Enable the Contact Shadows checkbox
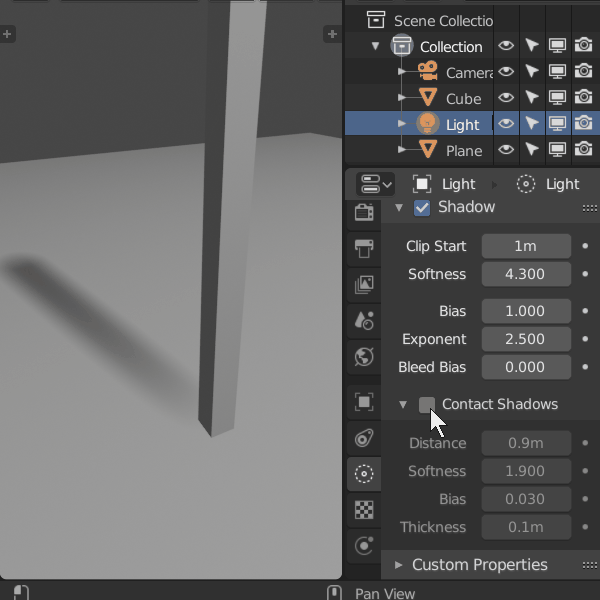Viewport: 600px width, 600px height. [427, 404]
